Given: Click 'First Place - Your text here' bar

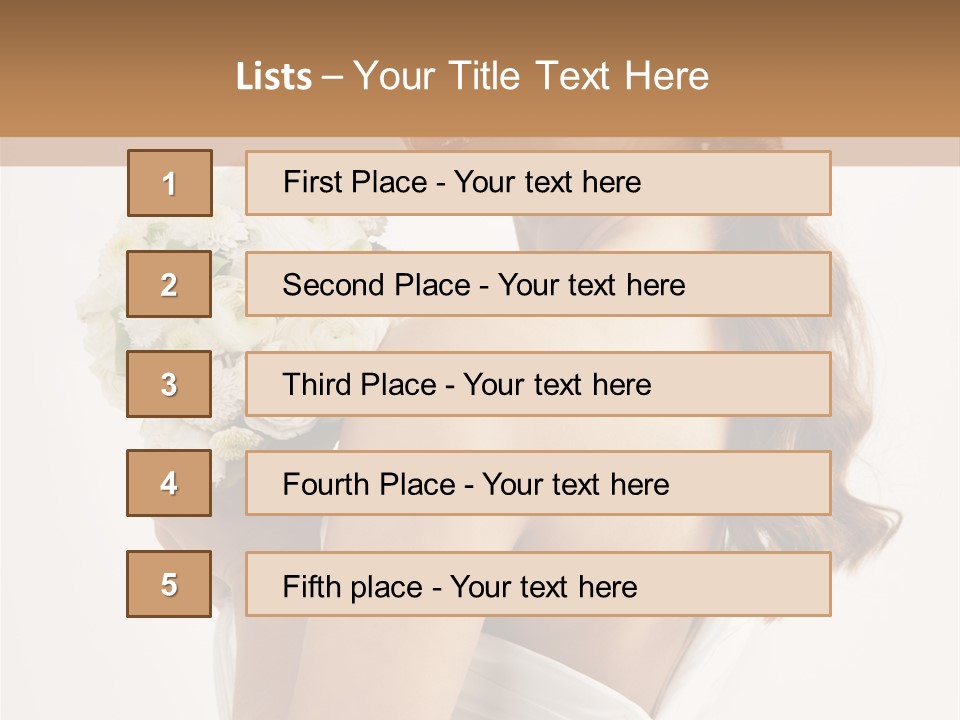Looking at the screenshot, I should [538, 183].
